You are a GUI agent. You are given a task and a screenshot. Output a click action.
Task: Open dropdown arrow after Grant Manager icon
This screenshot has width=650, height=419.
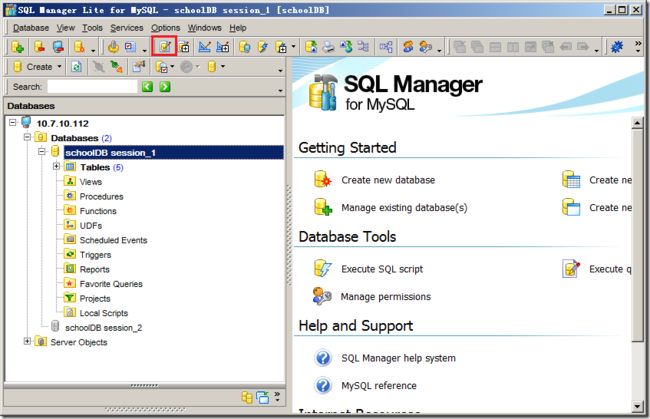point(439,51)
